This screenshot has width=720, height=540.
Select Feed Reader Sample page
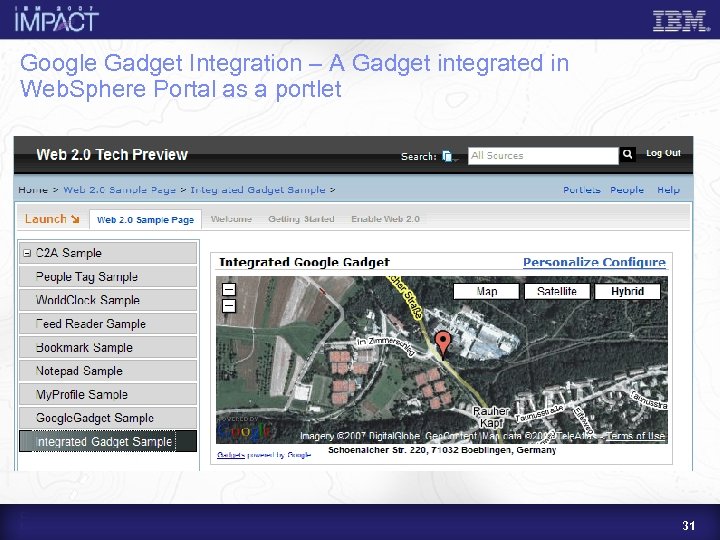coord(108,324)
